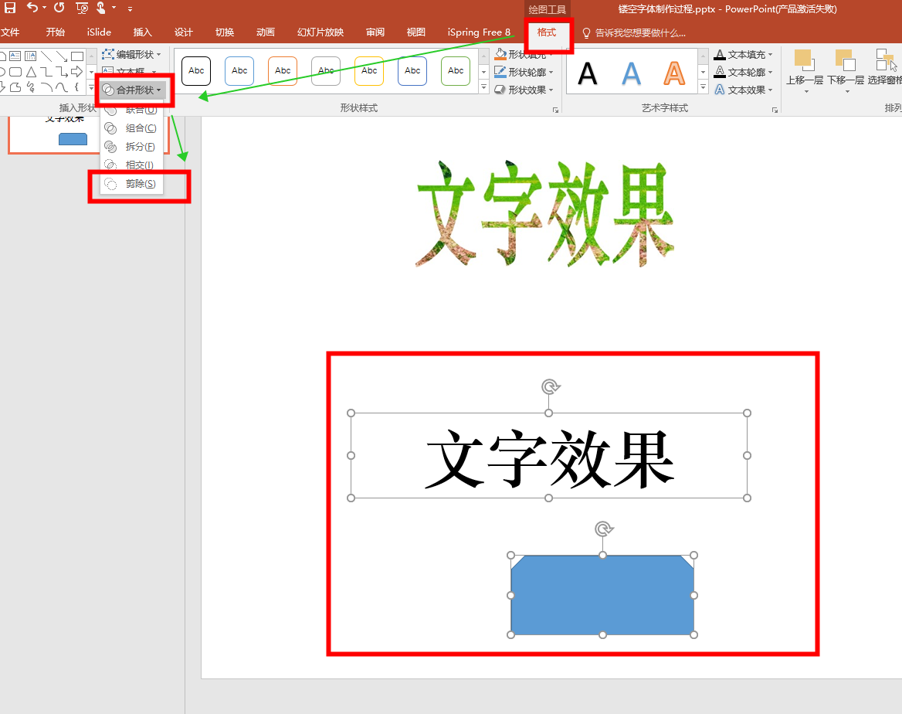Image resolution: width=902 pixels, height=714 pixels.
Task: Switch to the 设计 tab
Action: 184,32
